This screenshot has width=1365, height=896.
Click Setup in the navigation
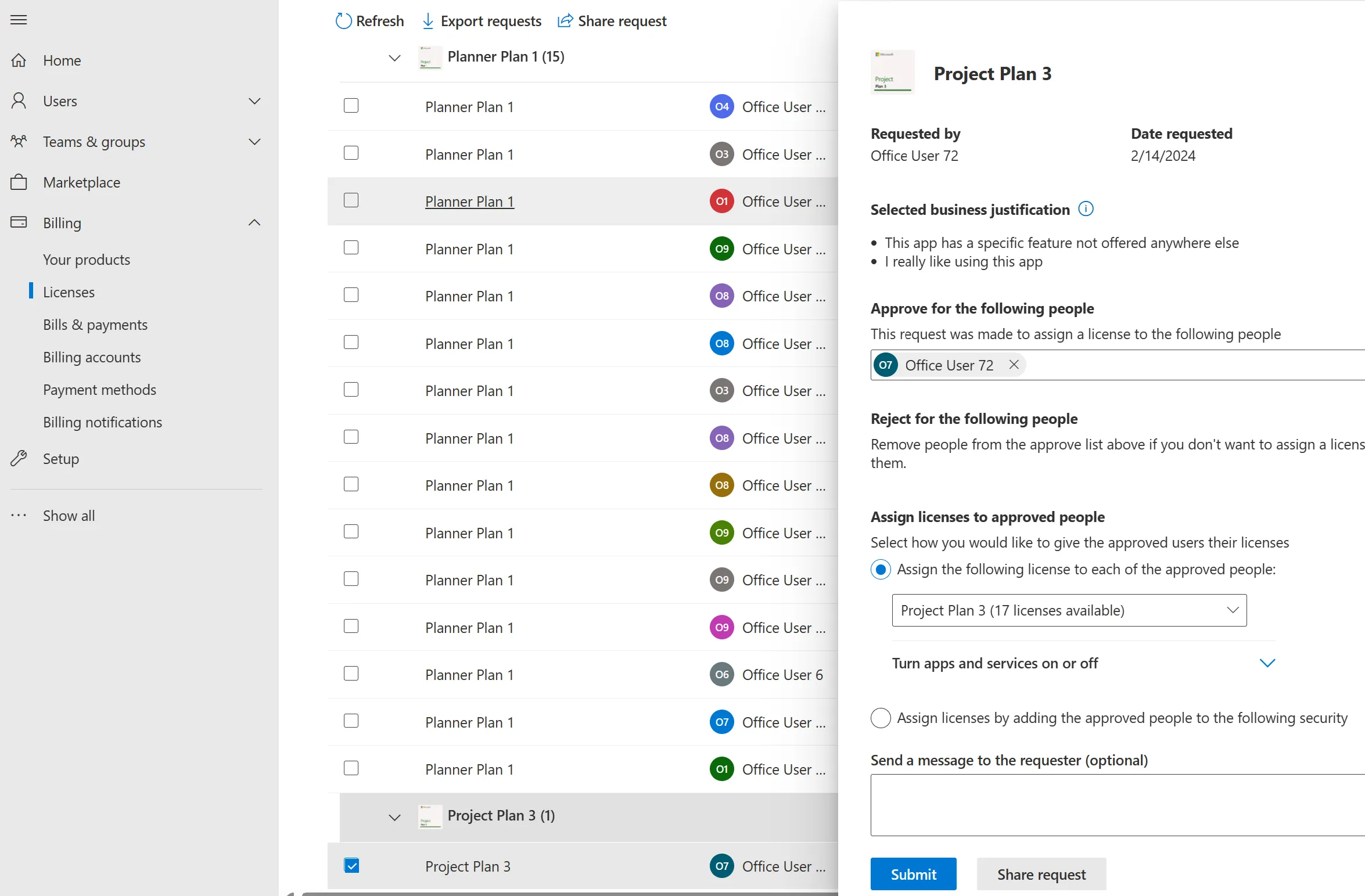click(61, 459)
